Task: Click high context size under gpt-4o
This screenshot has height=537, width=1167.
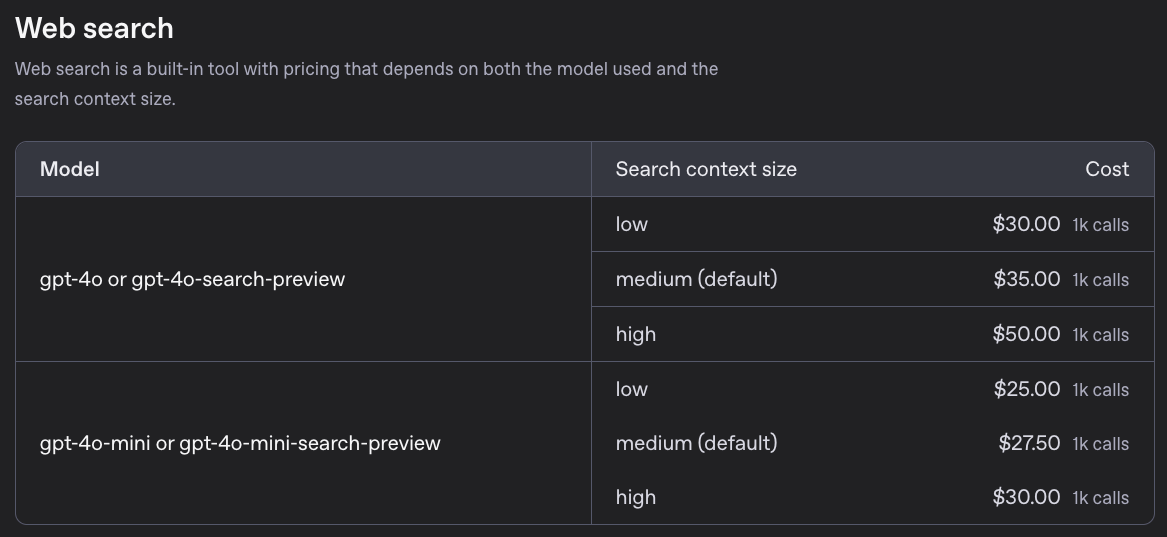Action: tap(636, 334)
